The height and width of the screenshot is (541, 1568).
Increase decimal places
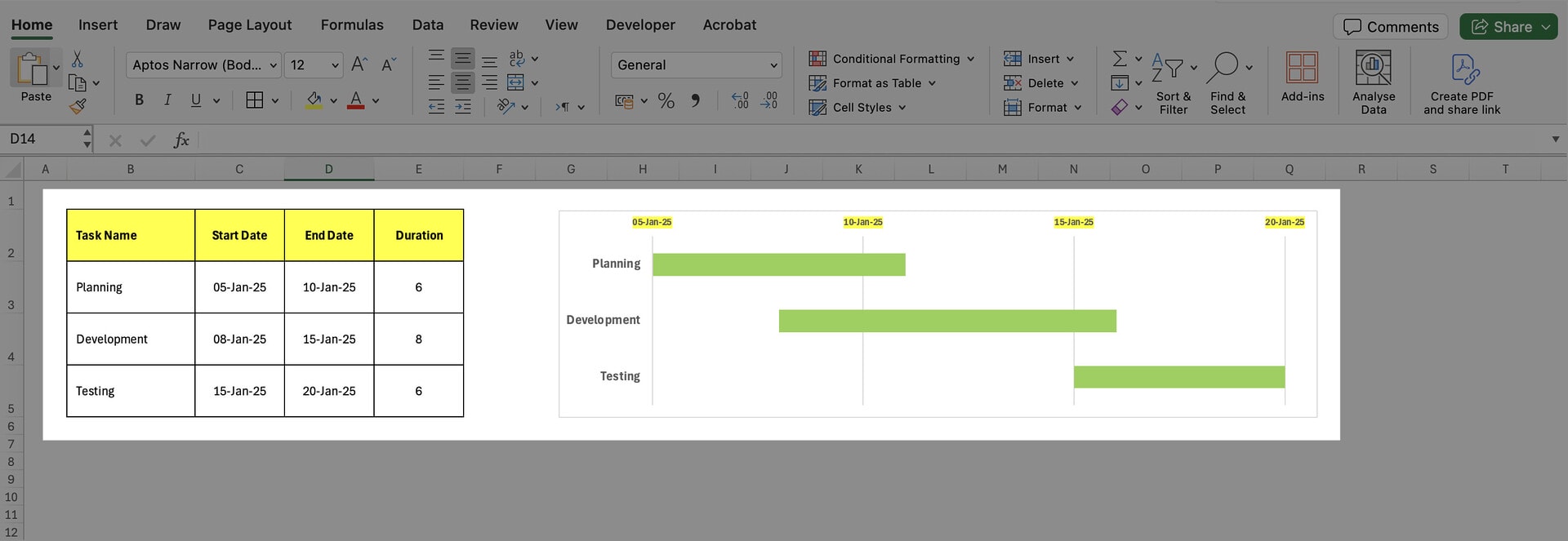pos(740,100)
